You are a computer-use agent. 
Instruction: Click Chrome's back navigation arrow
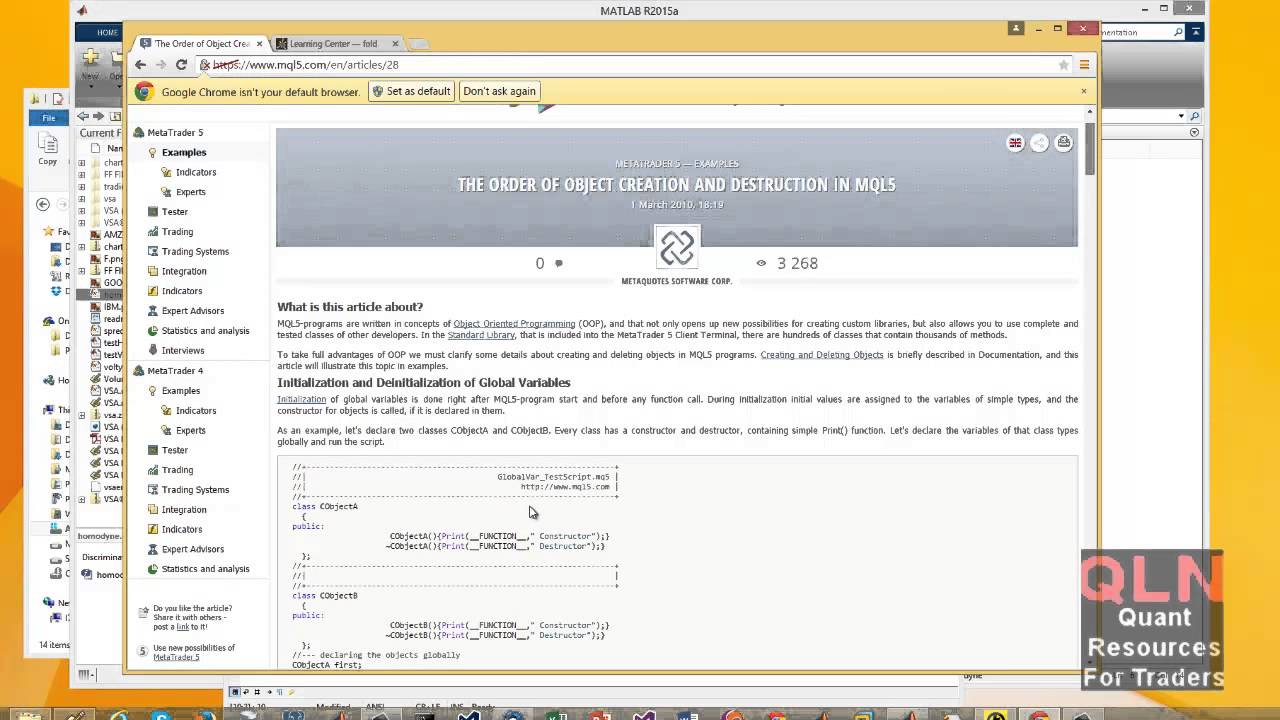tap(141, 65)
